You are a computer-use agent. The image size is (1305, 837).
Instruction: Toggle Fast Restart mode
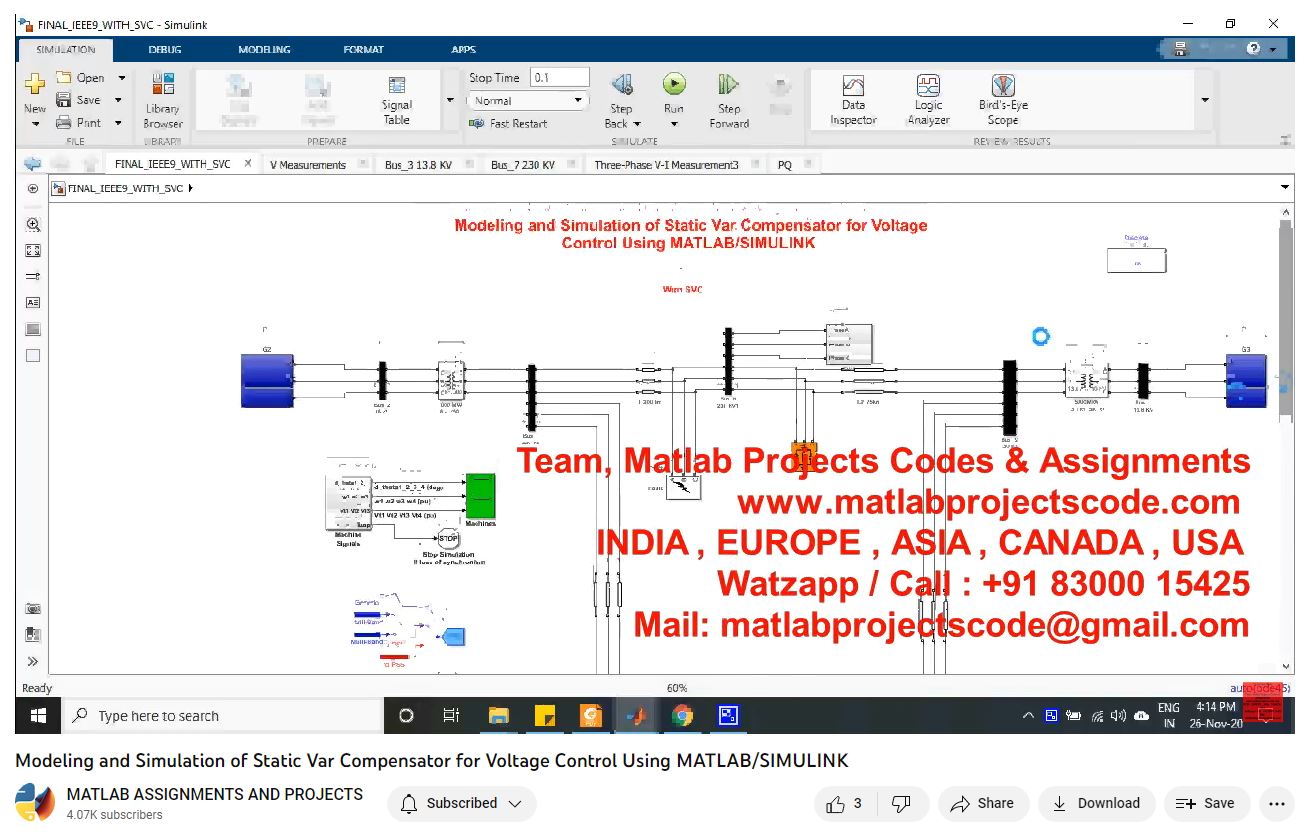click(508, 124)
